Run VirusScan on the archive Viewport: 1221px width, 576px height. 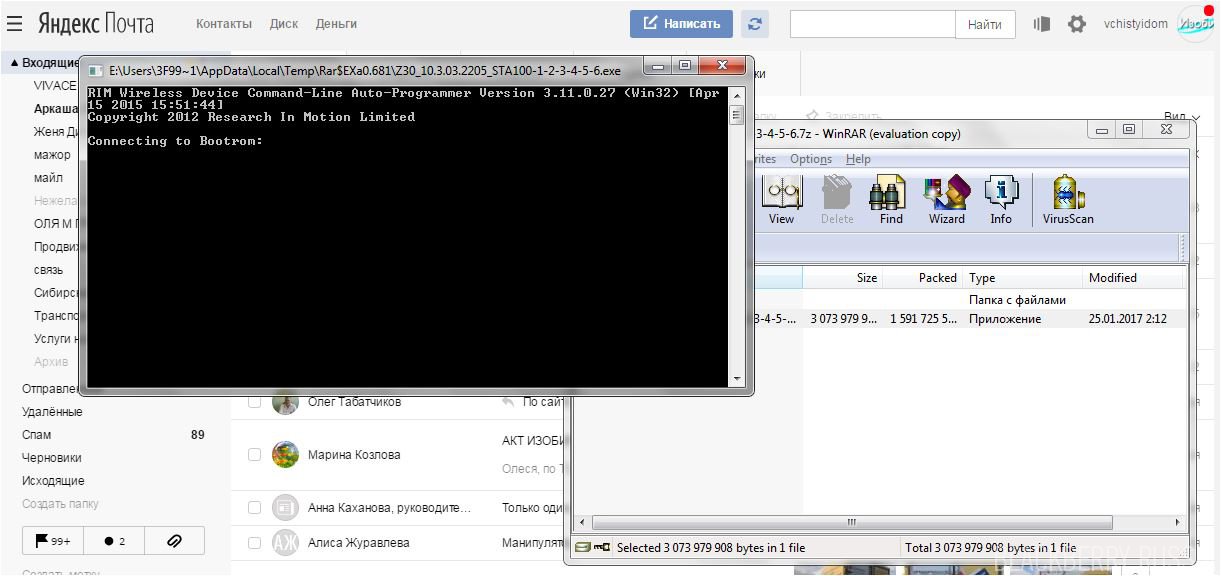(x=1068, y=200)
